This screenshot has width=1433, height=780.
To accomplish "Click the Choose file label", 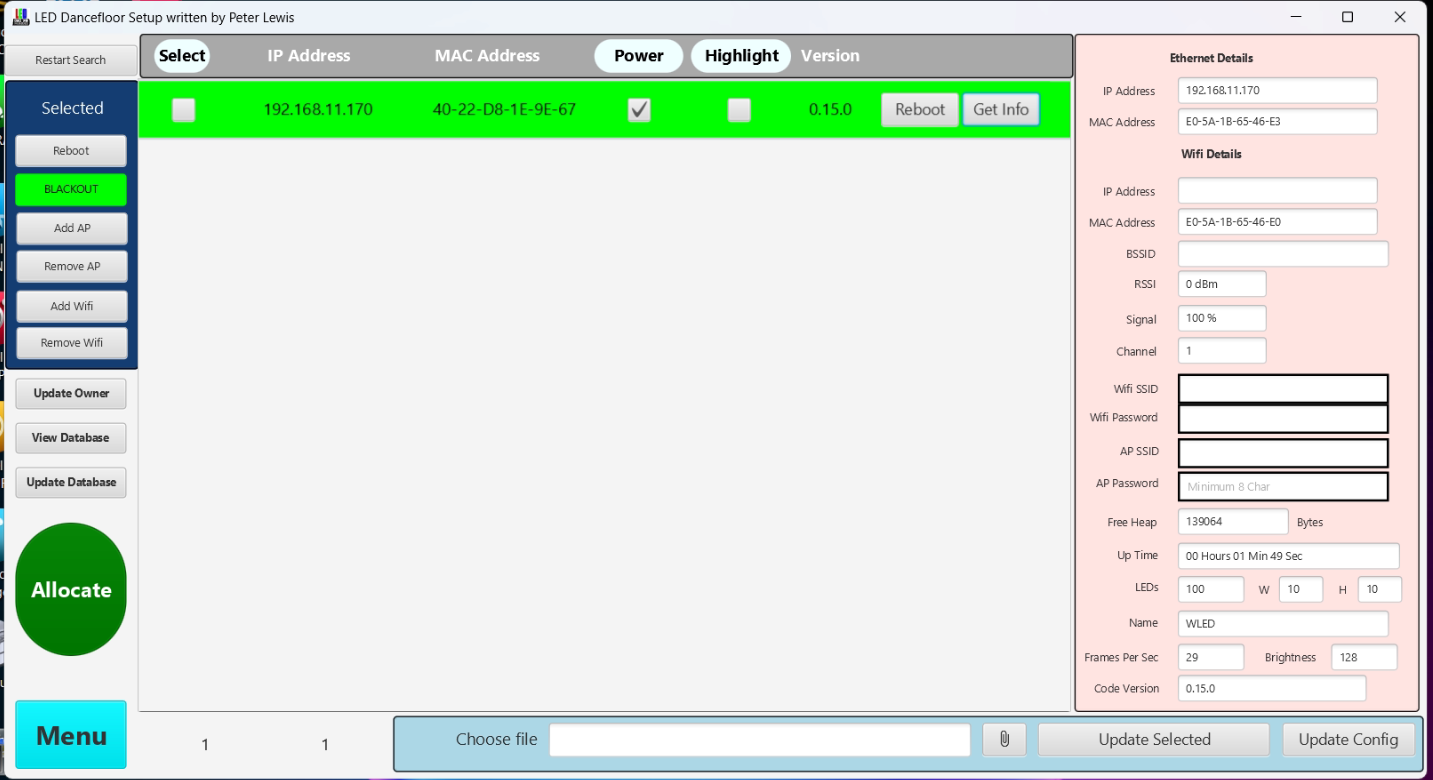I will [x=496, y=740].
